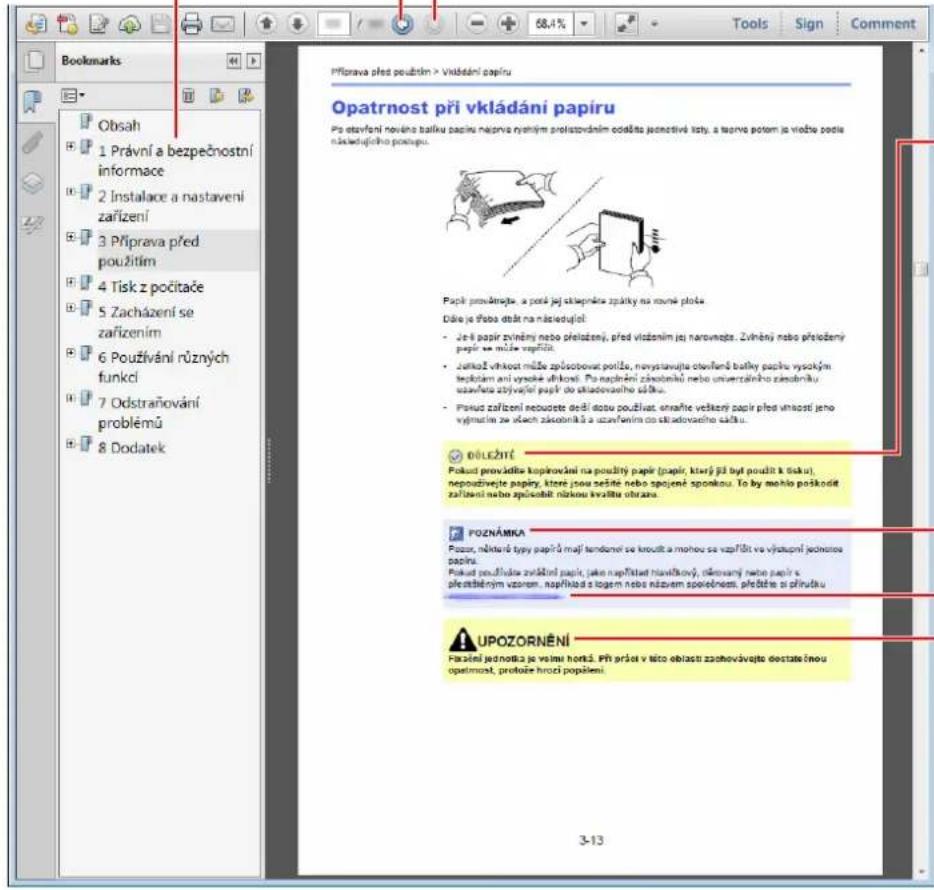934x890 pixels.
Task: Click the expand current bookmark icon
Action: (x=245, y=96)
